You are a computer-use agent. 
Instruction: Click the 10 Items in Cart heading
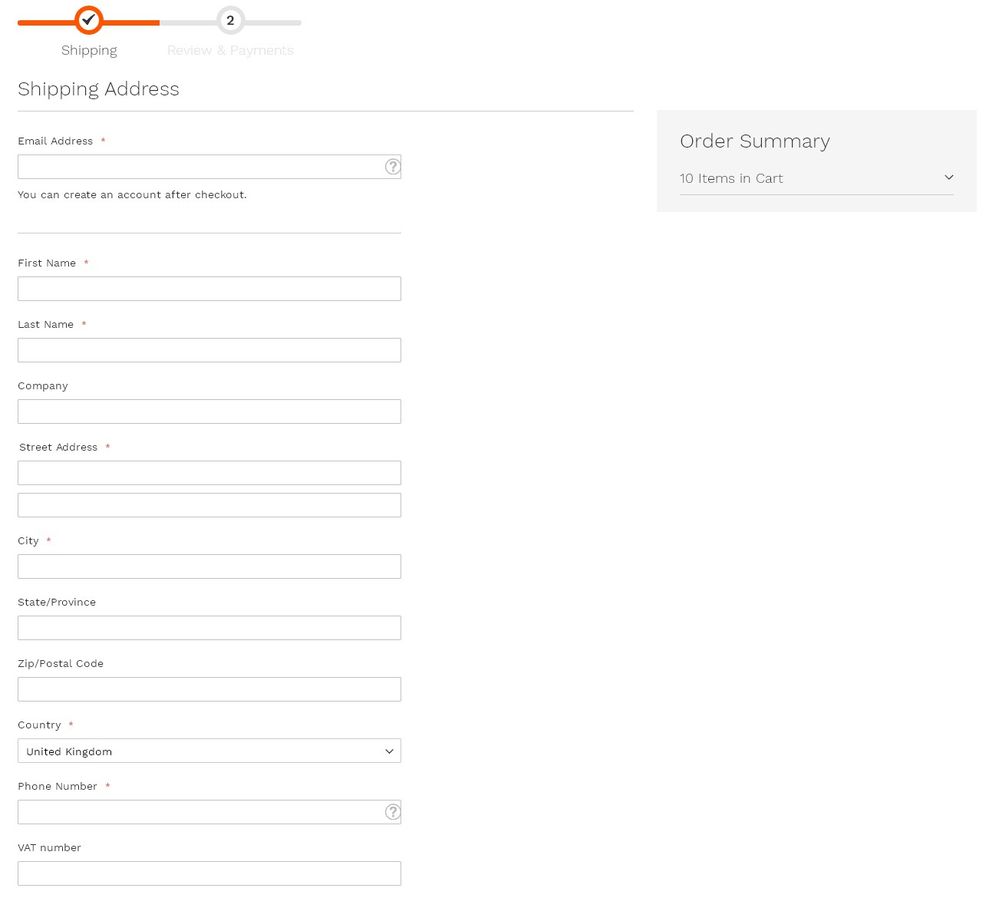(x=731, y=178)
